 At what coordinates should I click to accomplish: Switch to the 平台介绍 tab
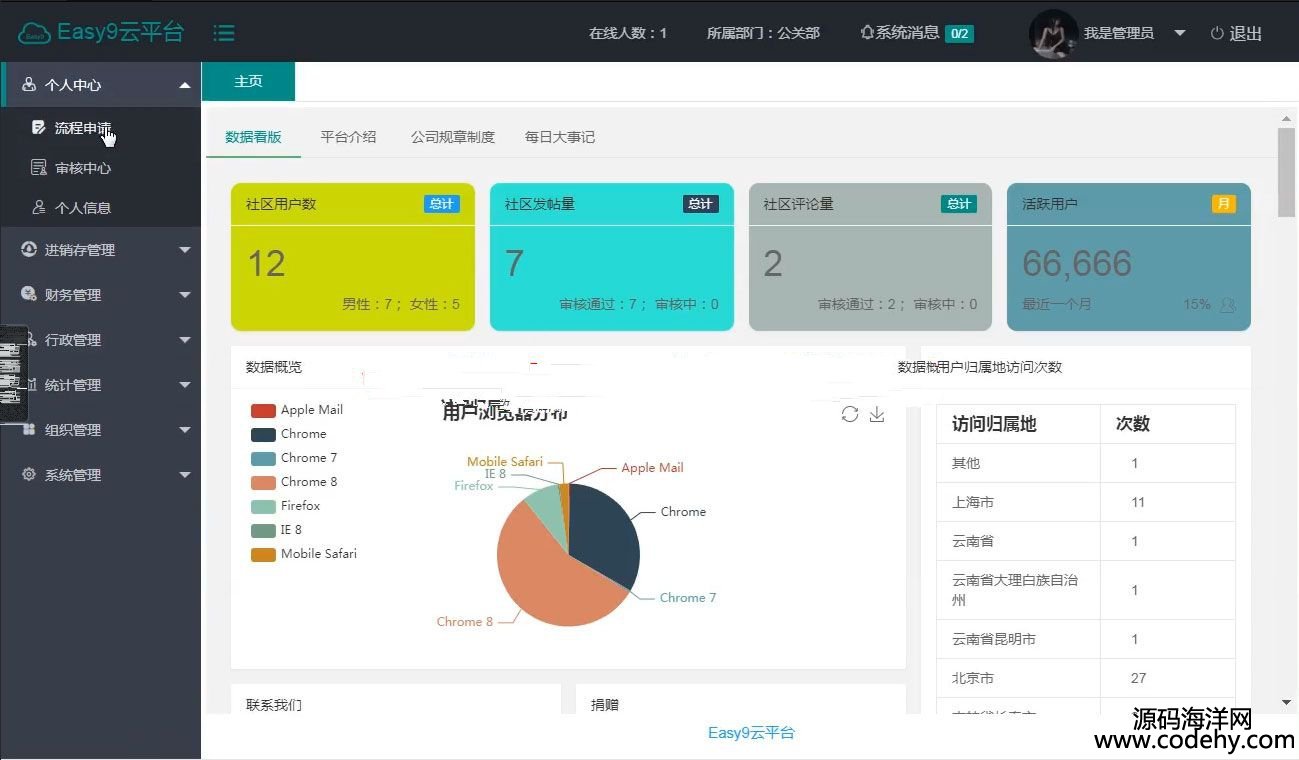(348, 137)
